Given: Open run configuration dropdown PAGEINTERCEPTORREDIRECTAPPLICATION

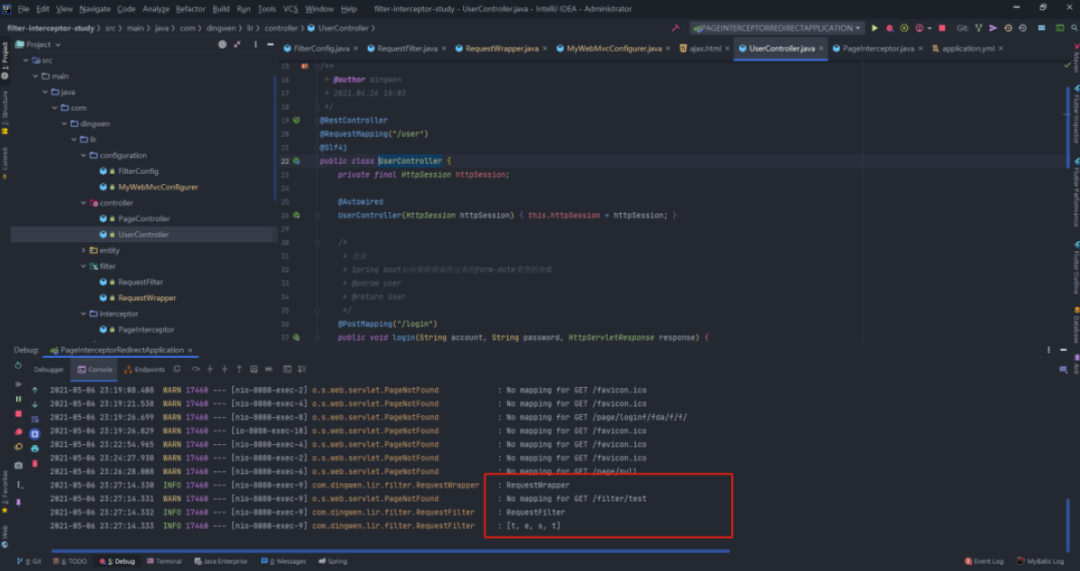Looking at the screenshot, I should coord(777,28).
